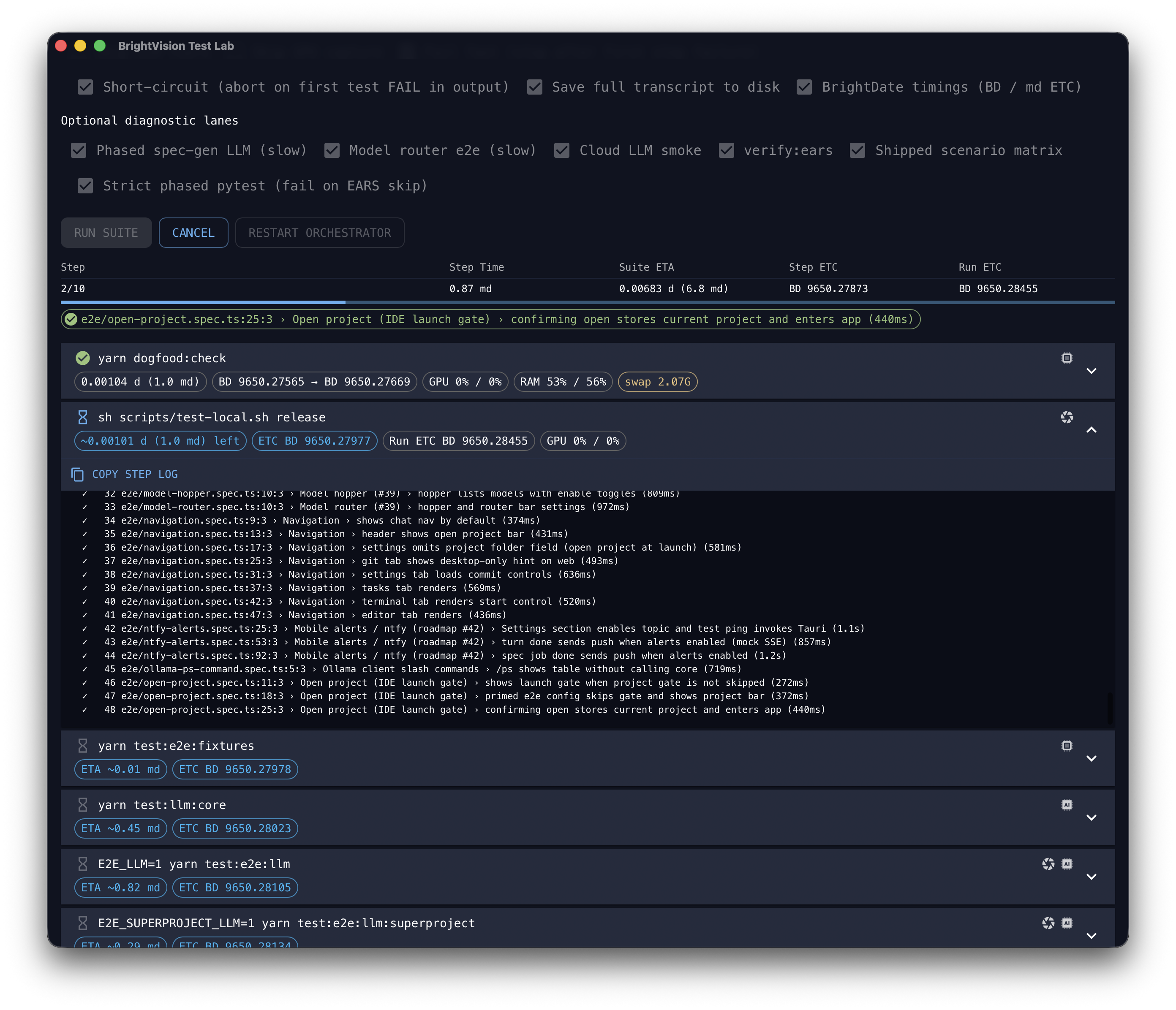
Task: Toggle Save full transcript to disk checkbox
Action: [x=534, y=87]
